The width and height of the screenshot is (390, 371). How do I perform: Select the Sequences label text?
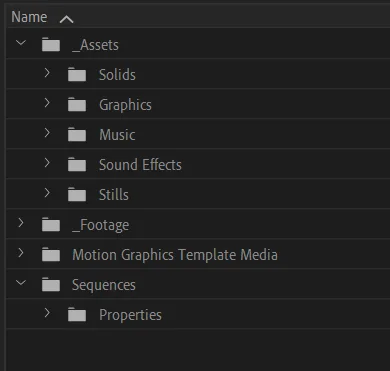click(104, 285)
